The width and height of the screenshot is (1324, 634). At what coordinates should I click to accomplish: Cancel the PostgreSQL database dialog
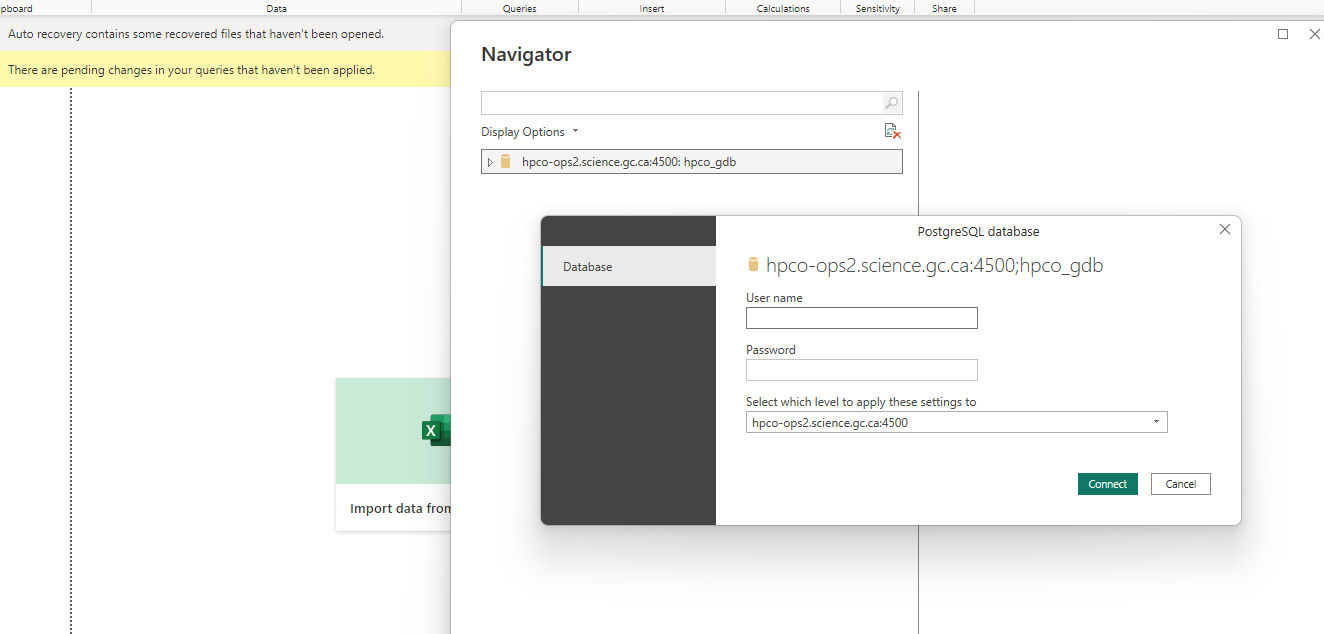click(x=1180, y=484)
